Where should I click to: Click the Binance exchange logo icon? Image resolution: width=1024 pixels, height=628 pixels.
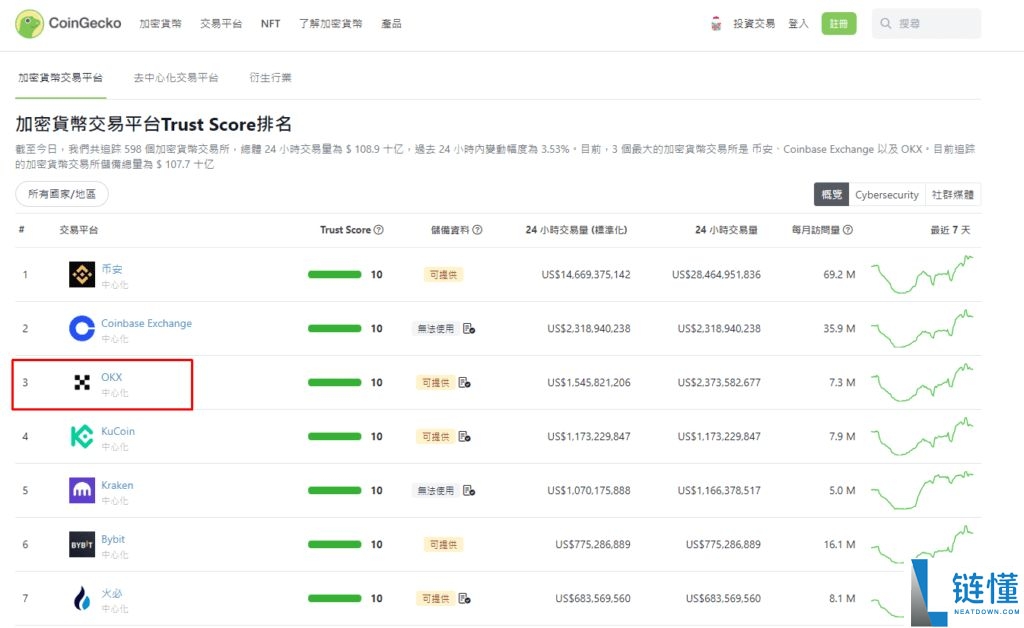[x=82, y=274]
